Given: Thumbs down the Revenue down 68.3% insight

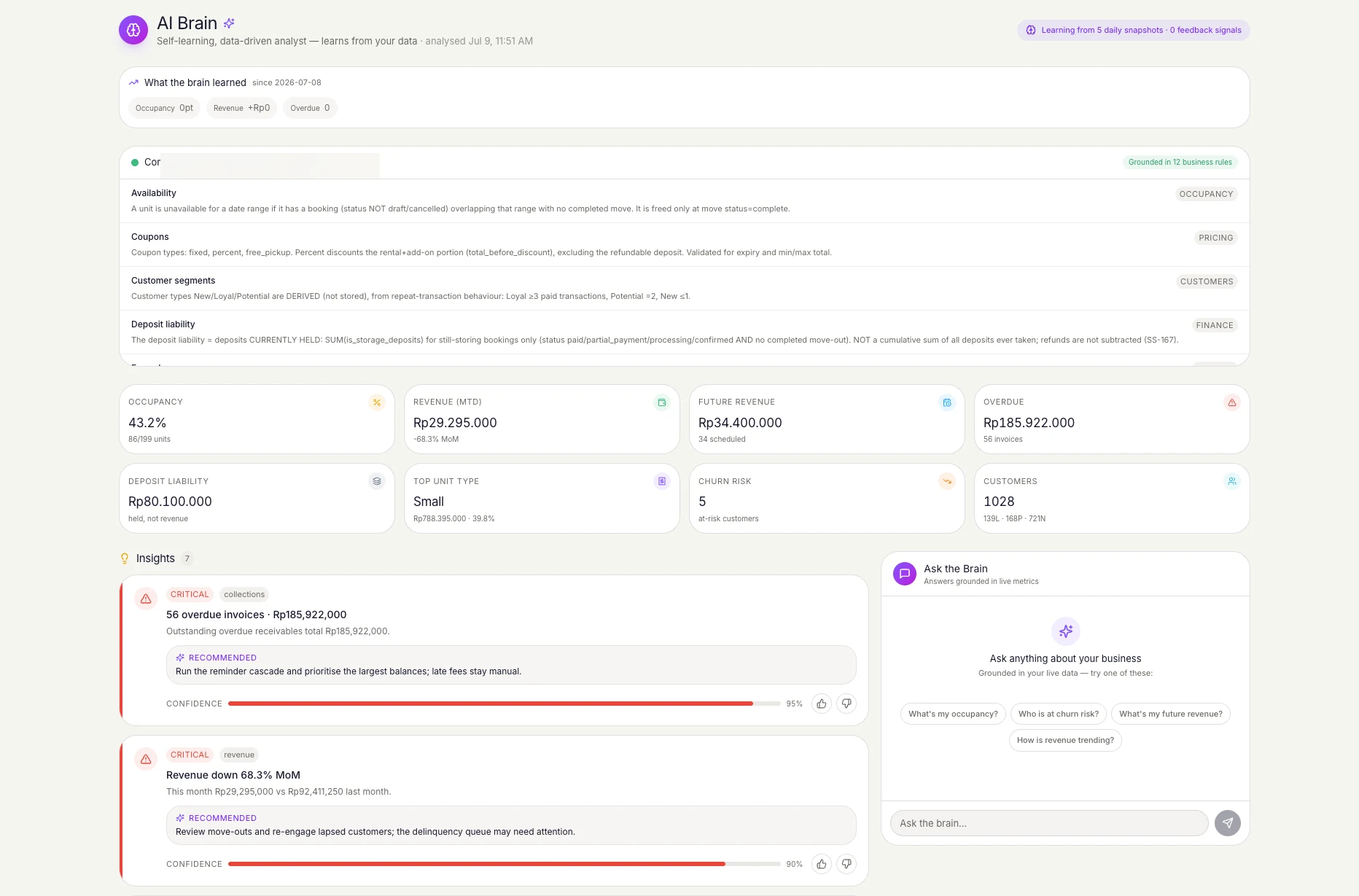Looking at the screenshot, I should (x=846, y=864).
